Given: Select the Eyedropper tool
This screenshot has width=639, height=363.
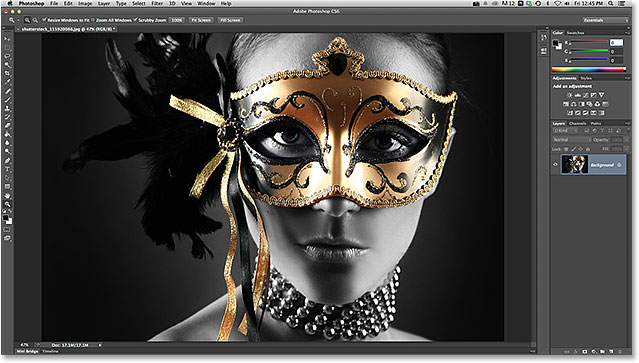Looking at the screenshot, I should [7, 82].
